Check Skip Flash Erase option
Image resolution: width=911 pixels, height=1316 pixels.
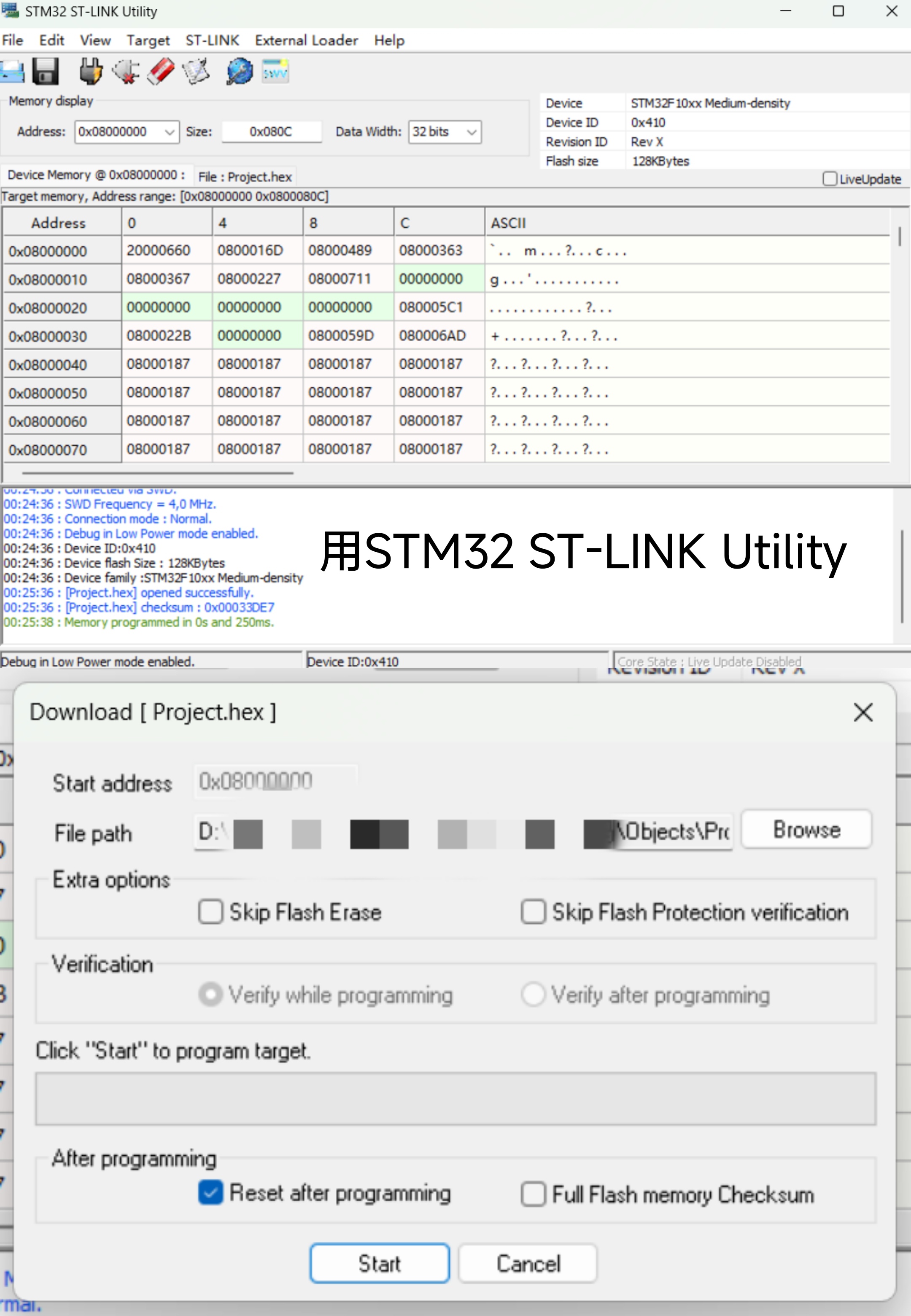point(210,911)
